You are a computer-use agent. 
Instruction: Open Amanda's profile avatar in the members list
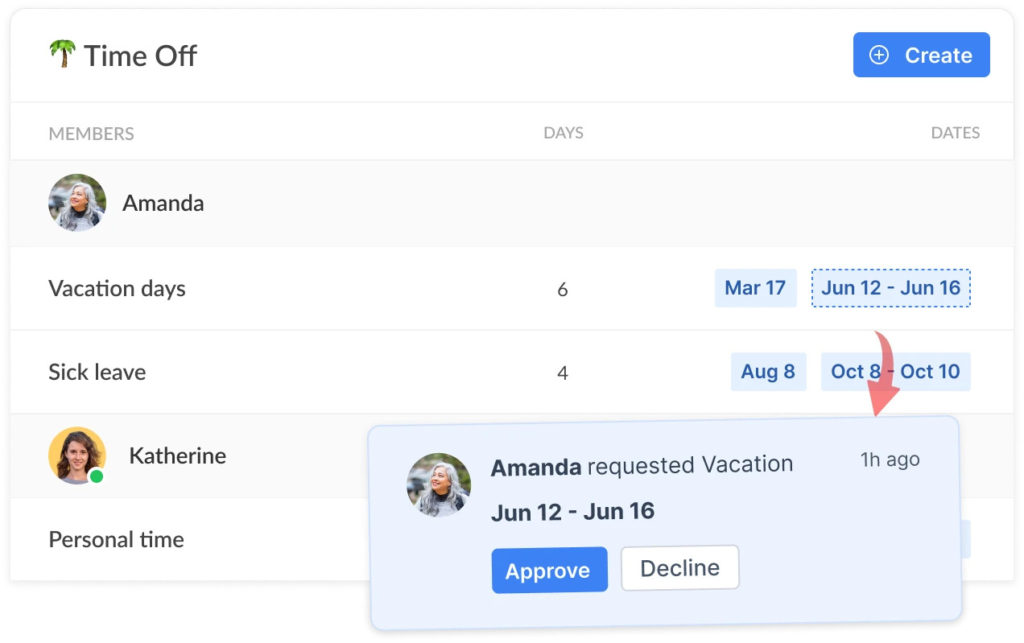[x=77, y=203]
